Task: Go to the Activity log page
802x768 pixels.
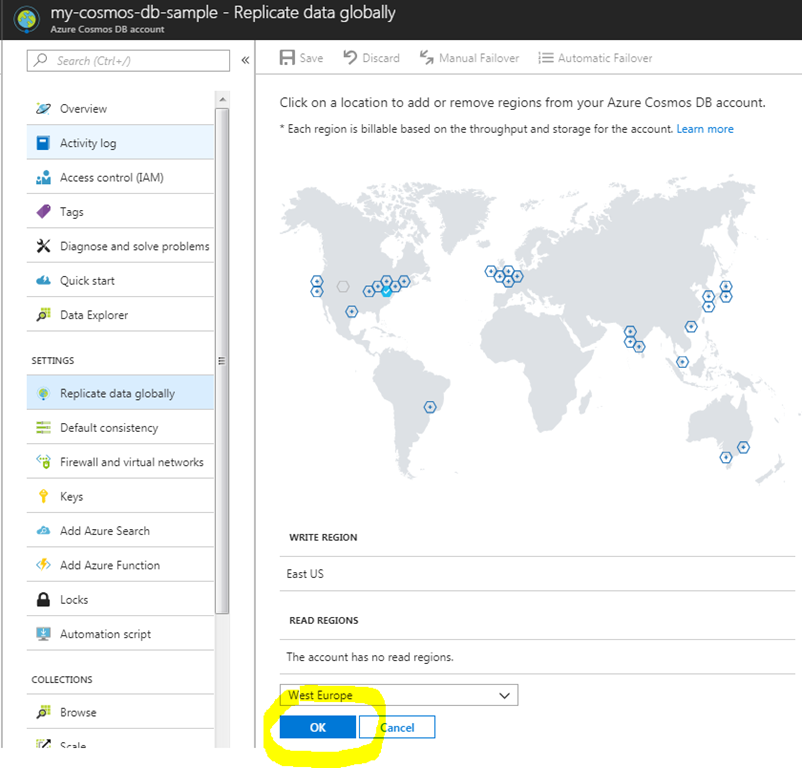Action: click(88, 143)
